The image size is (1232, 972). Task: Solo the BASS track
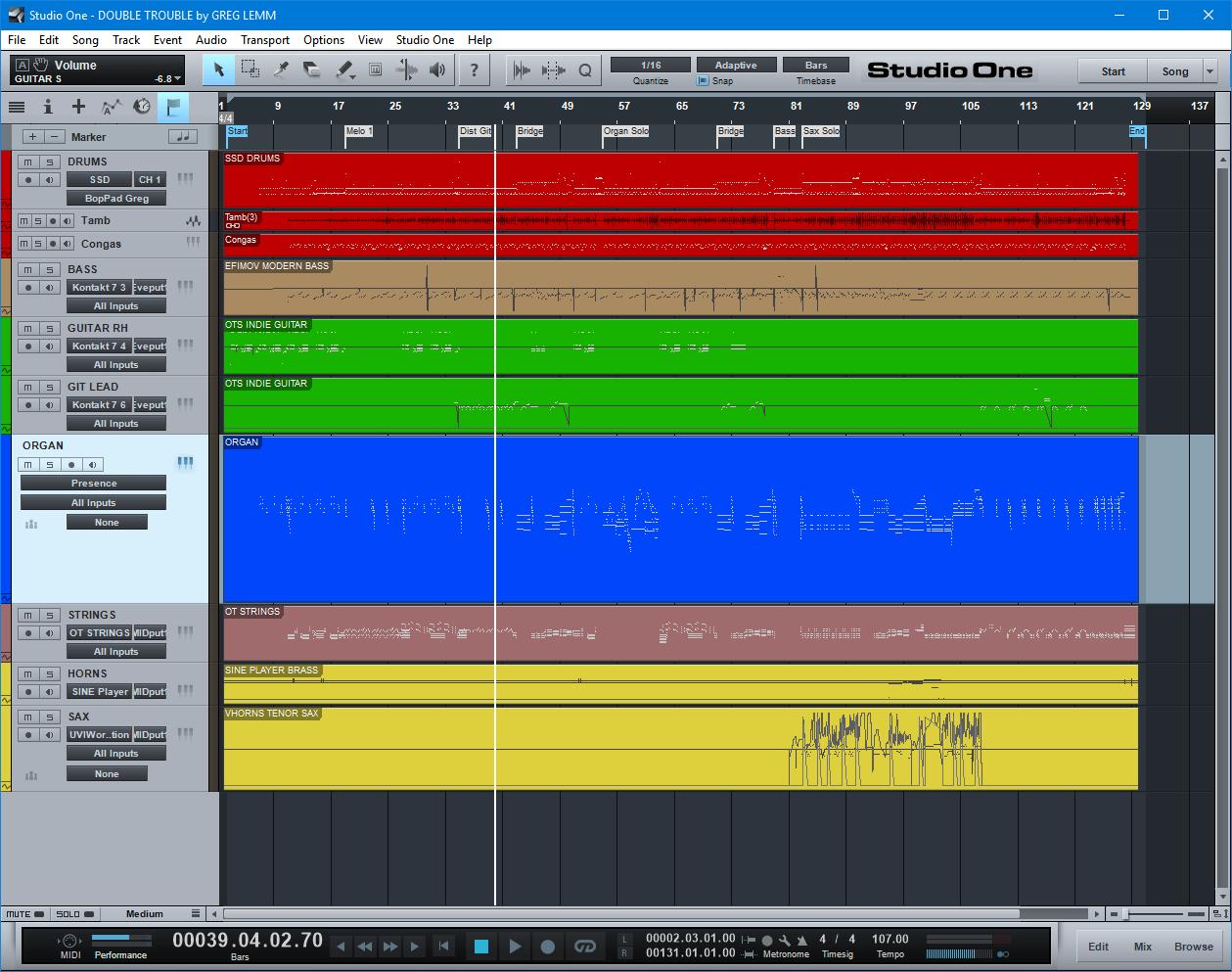point(50,270)
